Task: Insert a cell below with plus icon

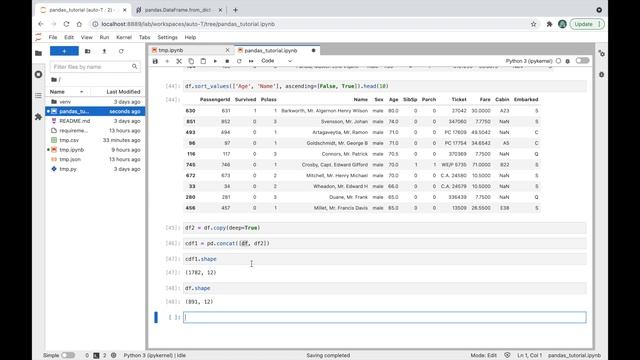Action: point(167,61)
